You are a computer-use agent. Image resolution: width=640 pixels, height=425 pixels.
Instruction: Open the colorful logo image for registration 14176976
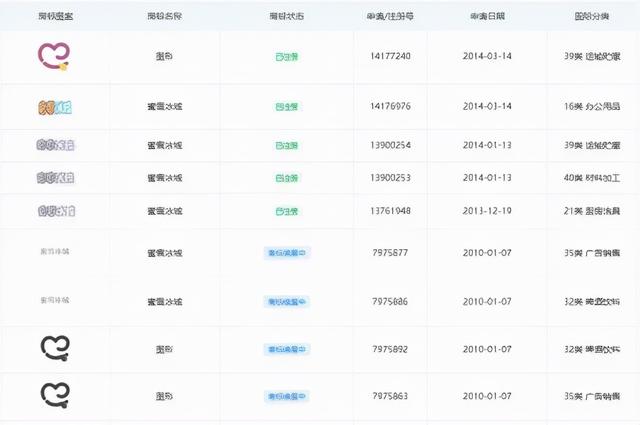coord(55,106)
